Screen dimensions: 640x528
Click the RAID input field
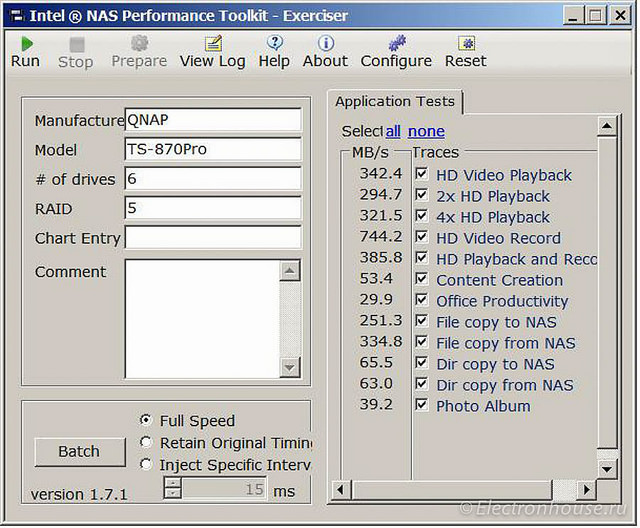click(x=213, y=208)
